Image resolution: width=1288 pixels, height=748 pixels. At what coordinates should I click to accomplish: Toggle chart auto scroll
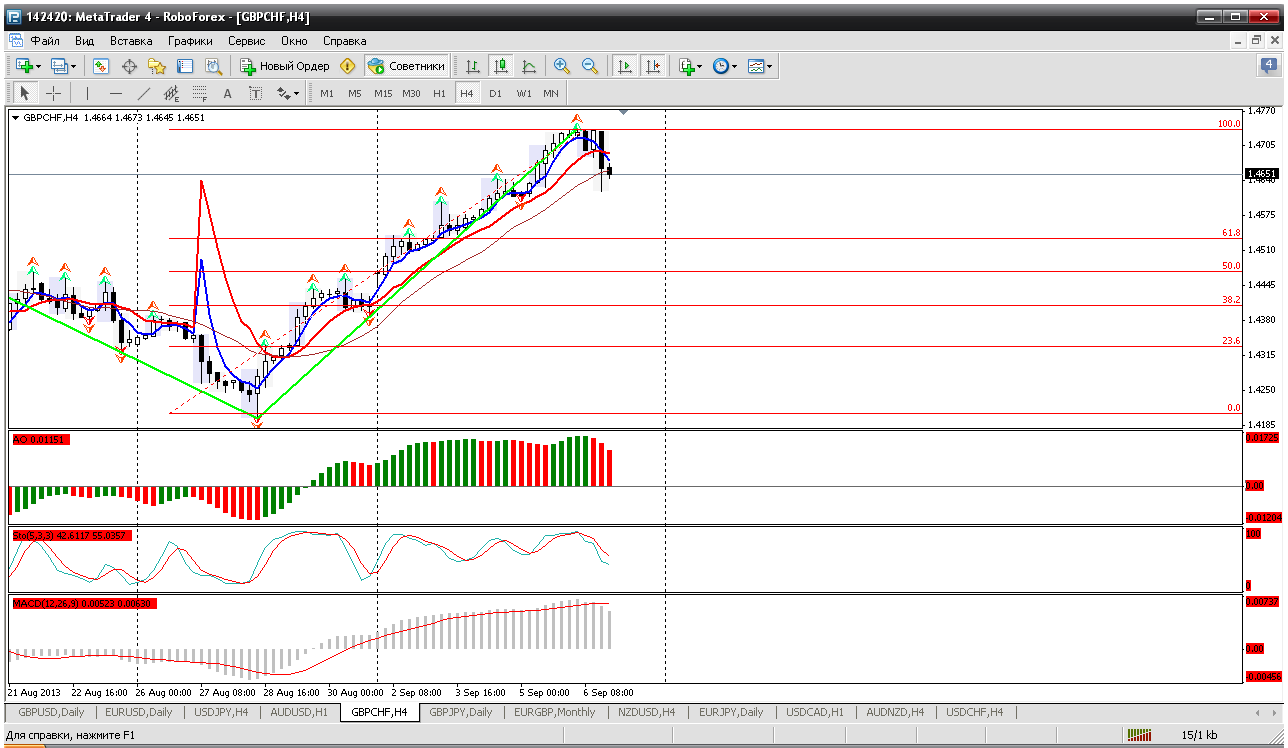[625, 66]
